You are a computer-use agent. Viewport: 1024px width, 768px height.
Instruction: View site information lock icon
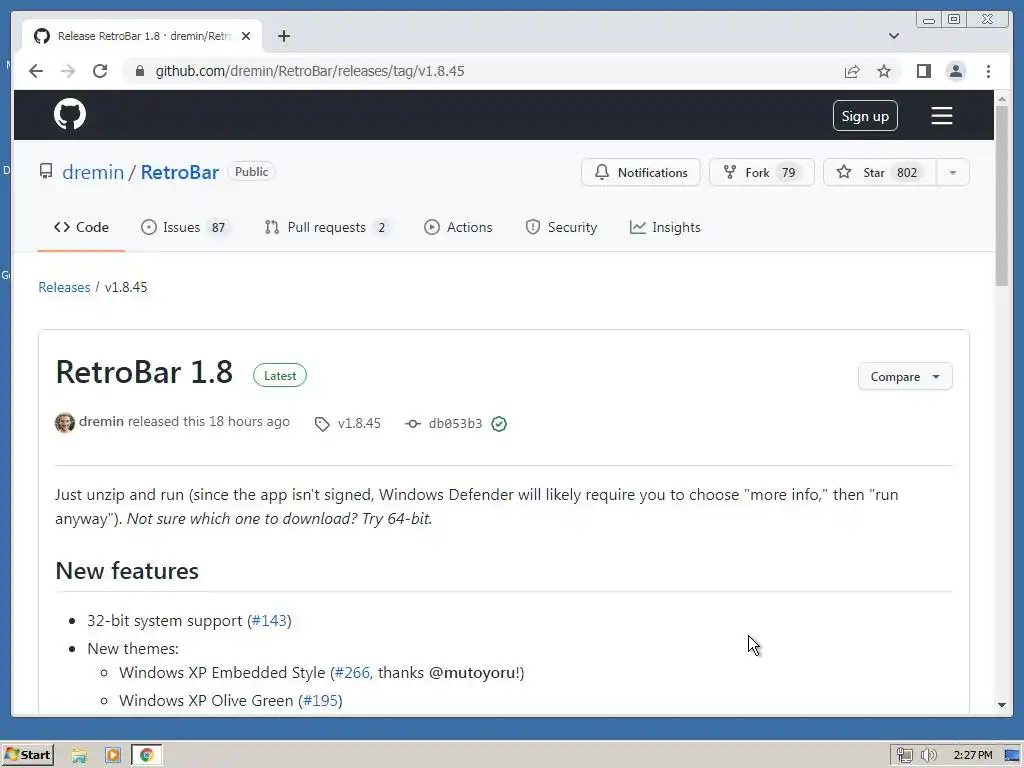[x=139, y=71]
